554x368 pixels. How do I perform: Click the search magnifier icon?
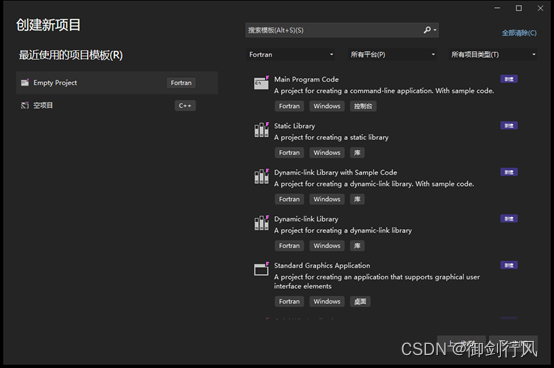point(427,30)
